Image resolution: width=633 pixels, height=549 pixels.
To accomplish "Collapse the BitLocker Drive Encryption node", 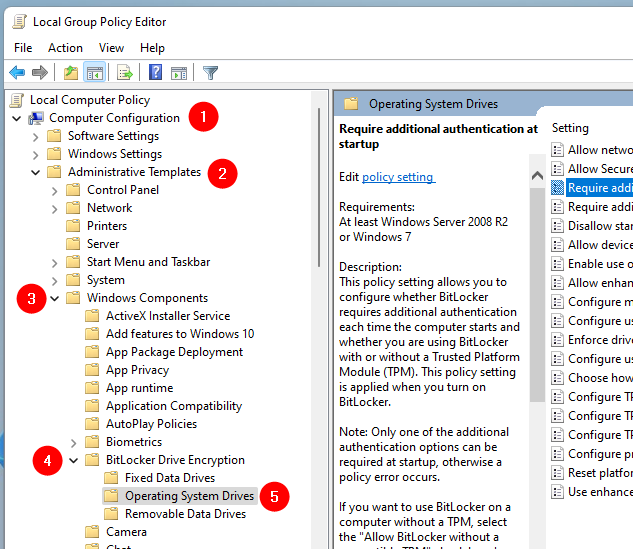I will point(73,460).
